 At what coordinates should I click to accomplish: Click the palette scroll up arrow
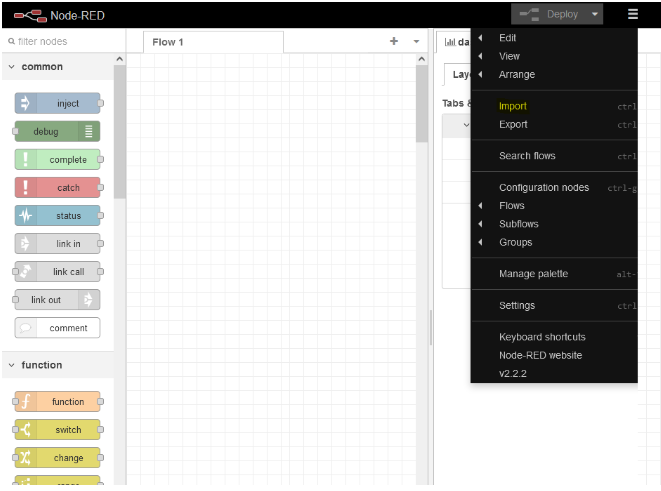(120, 59)
